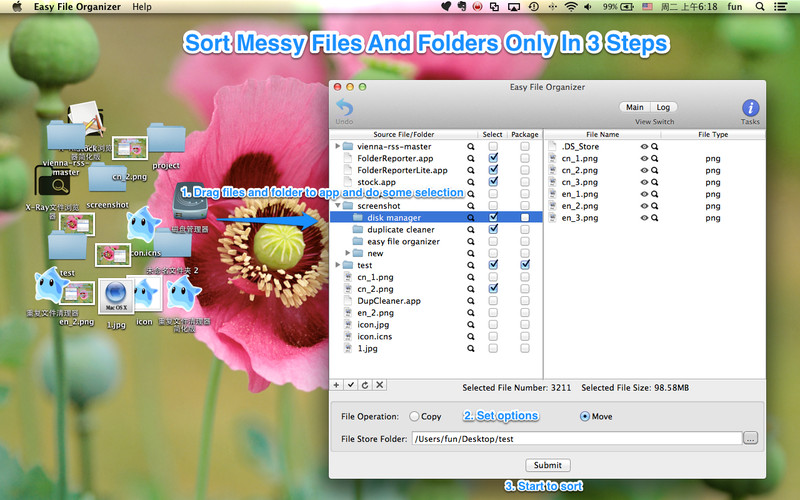Click the checkmark select-all button below list
Image resolution: width=800 pixels, height=500 pixels.
pos(351,385)
